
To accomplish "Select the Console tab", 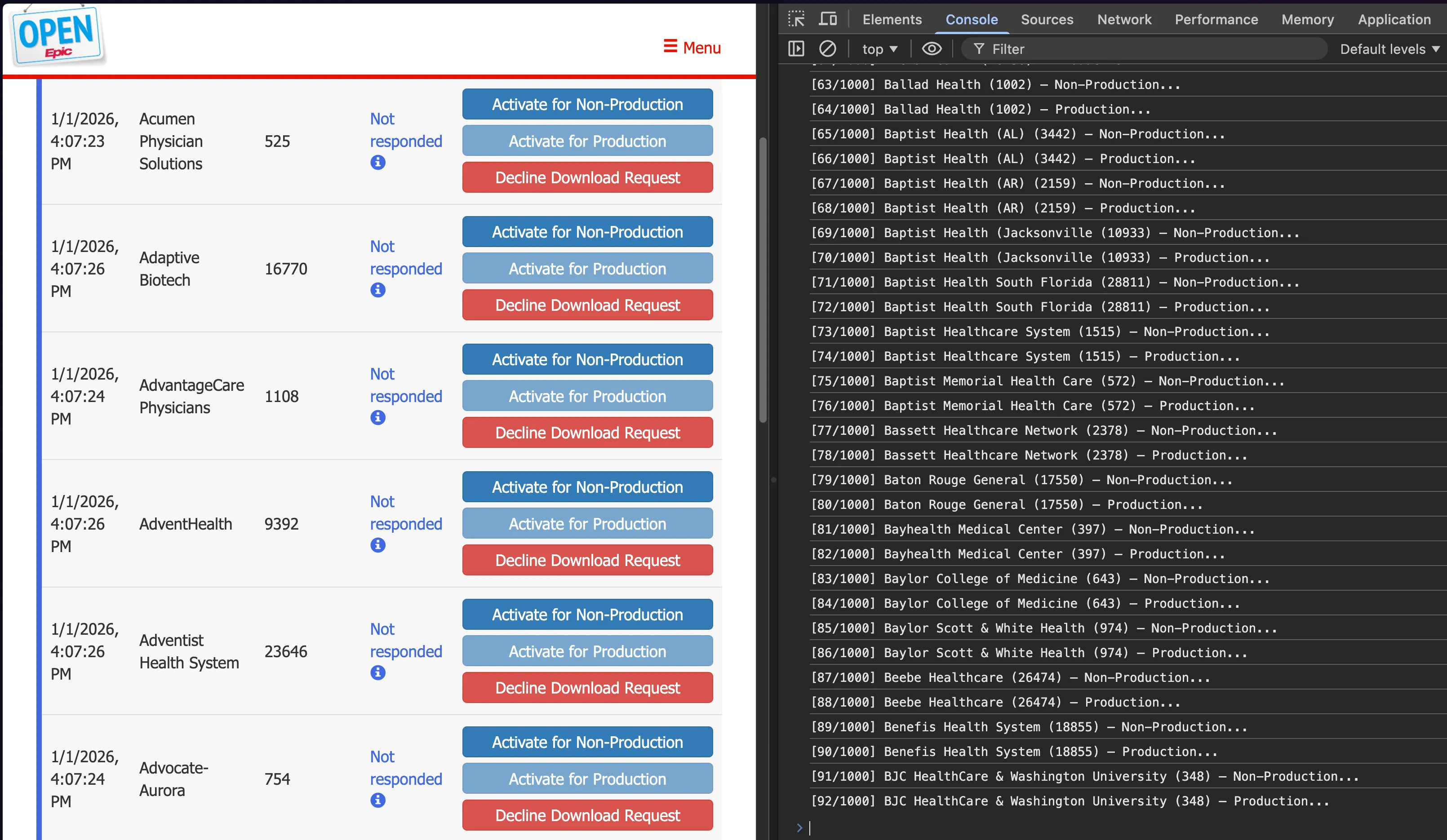I will click(x=972, y=19).
